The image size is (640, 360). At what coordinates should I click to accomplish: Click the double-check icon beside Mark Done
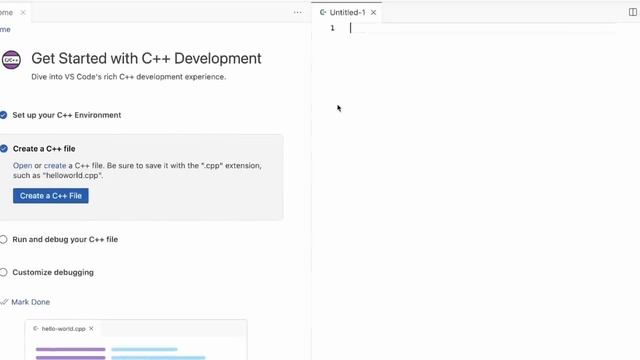pos(4,302)
